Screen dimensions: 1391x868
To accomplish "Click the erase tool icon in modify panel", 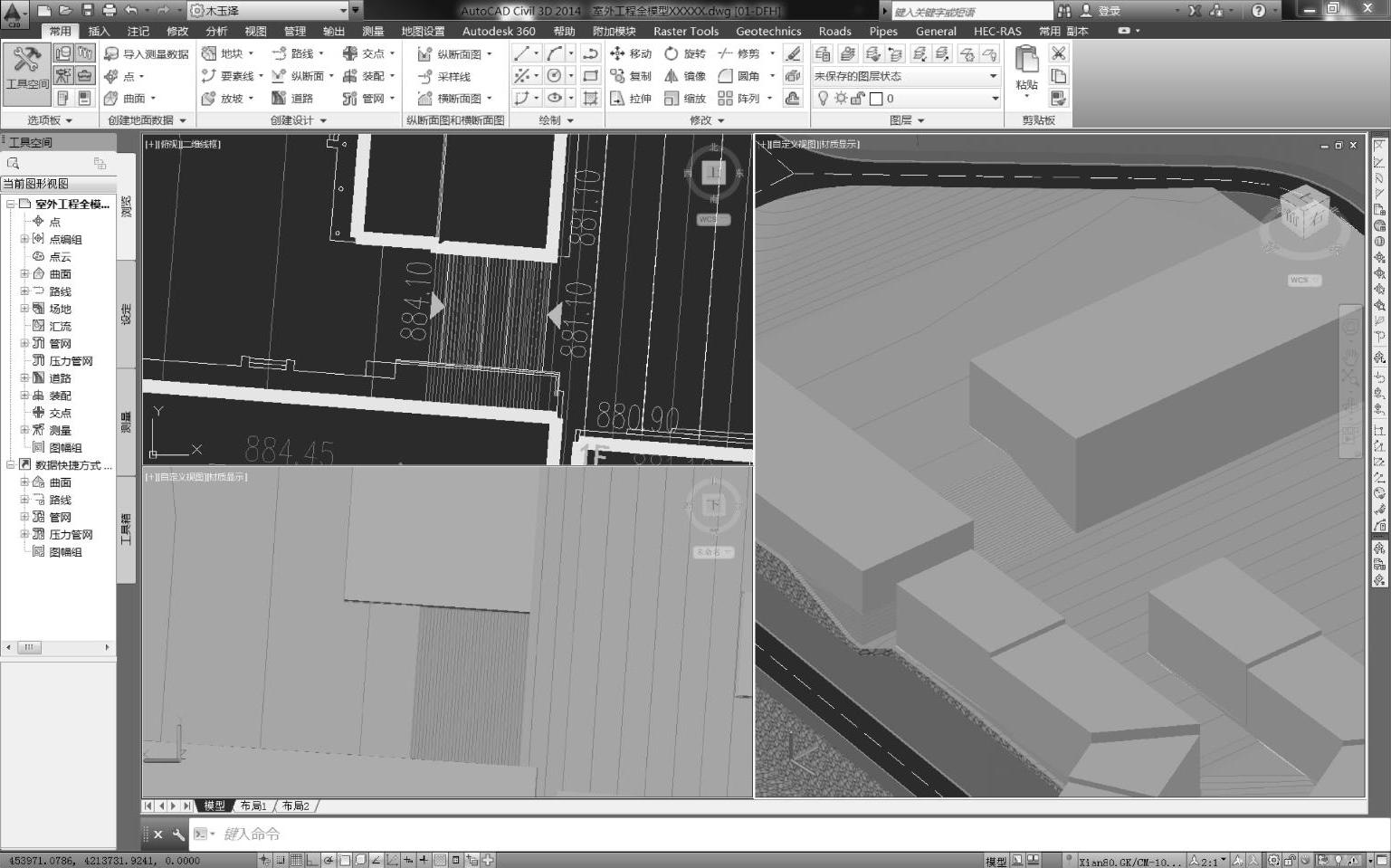I will [x=793, y=53].
